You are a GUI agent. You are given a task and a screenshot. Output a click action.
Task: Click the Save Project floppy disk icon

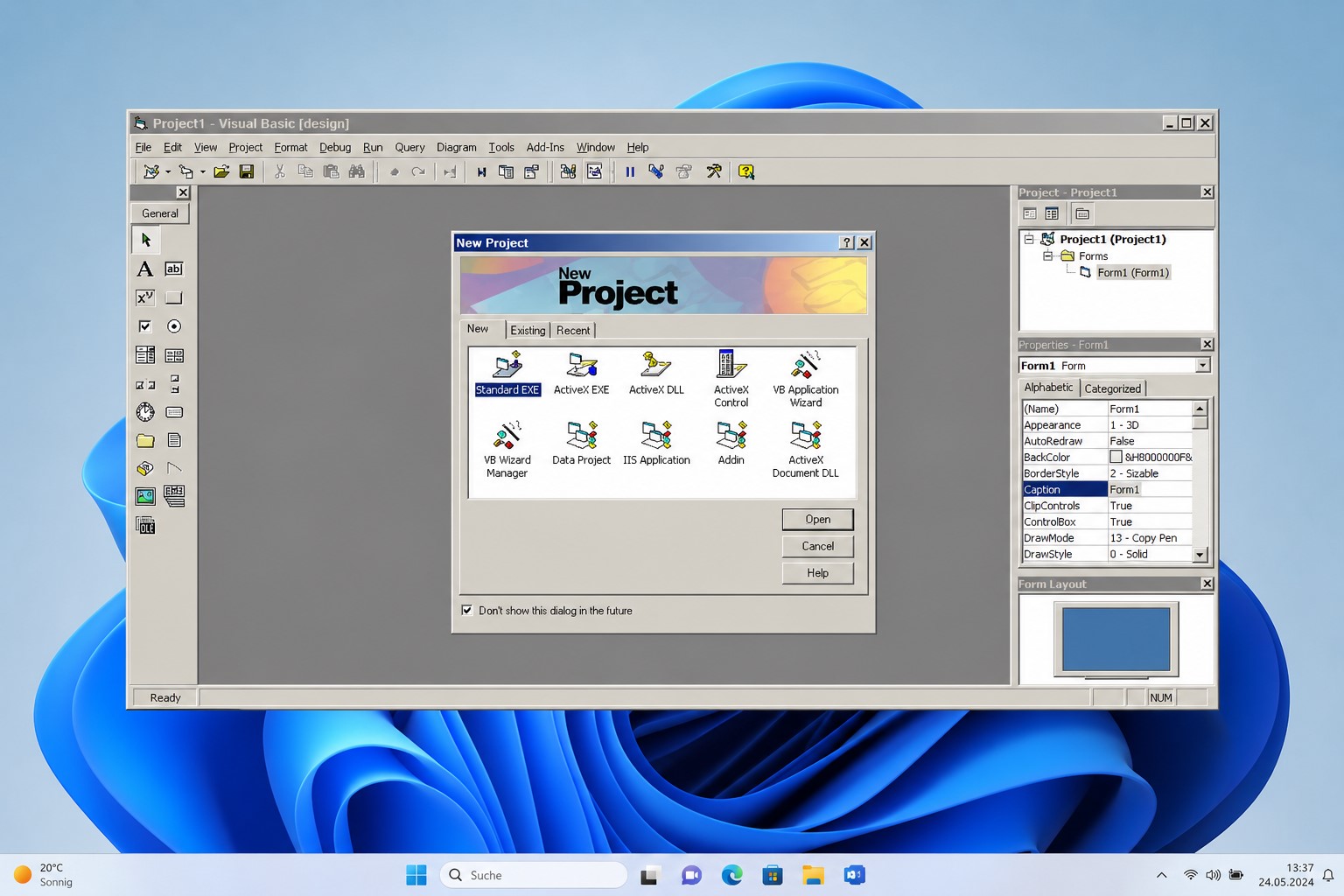point(247,171)
